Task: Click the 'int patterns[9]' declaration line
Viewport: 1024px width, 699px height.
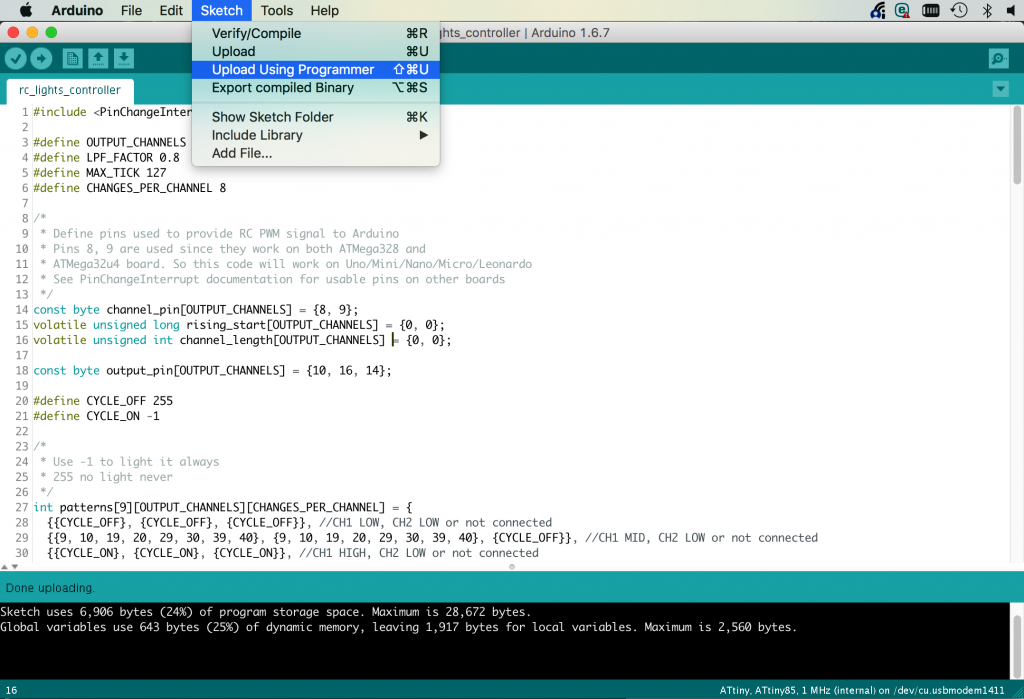Action: pyautogui.click(x=223, y=507)
